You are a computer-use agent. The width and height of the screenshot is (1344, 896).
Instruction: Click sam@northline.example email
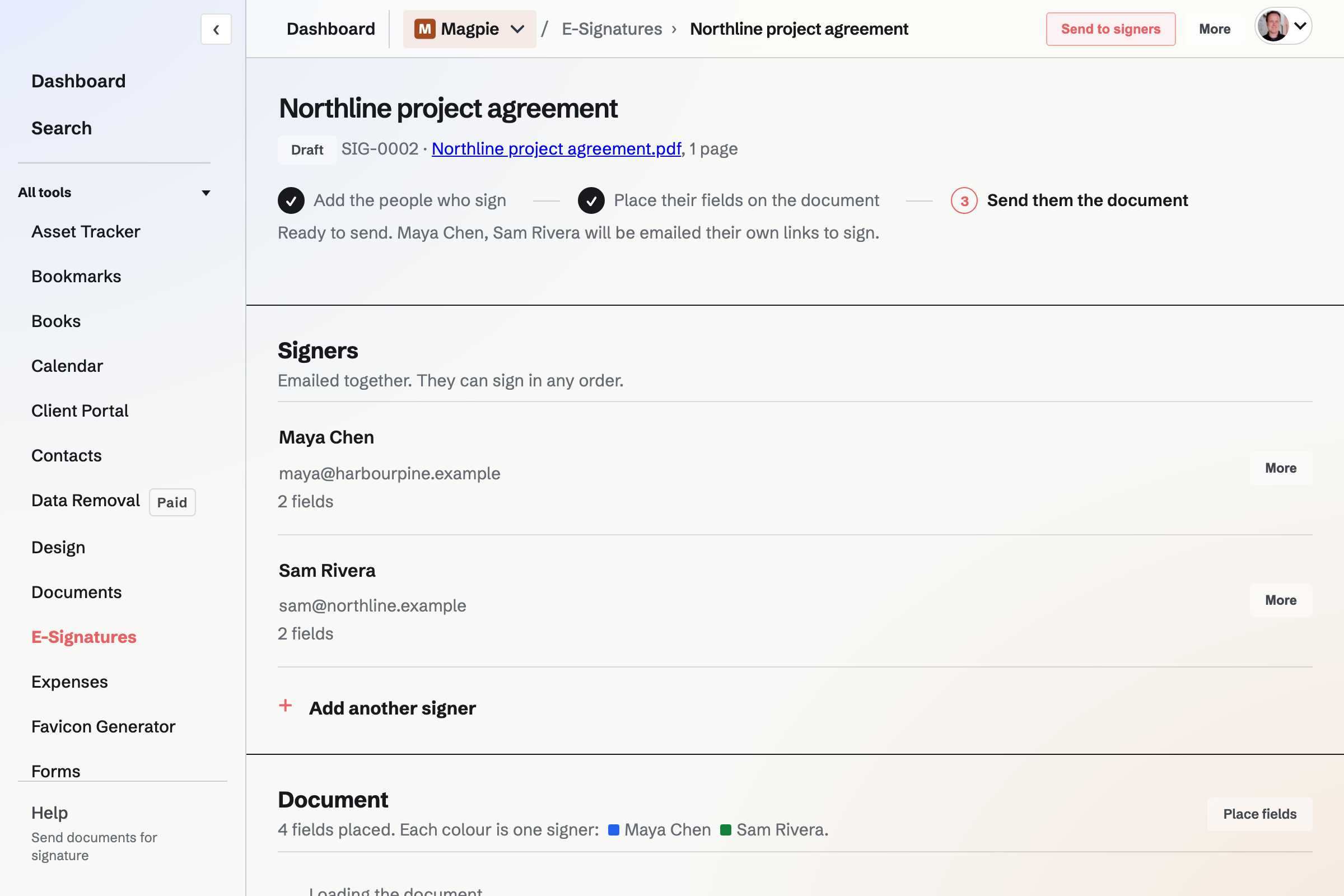[x=372, y=606]
